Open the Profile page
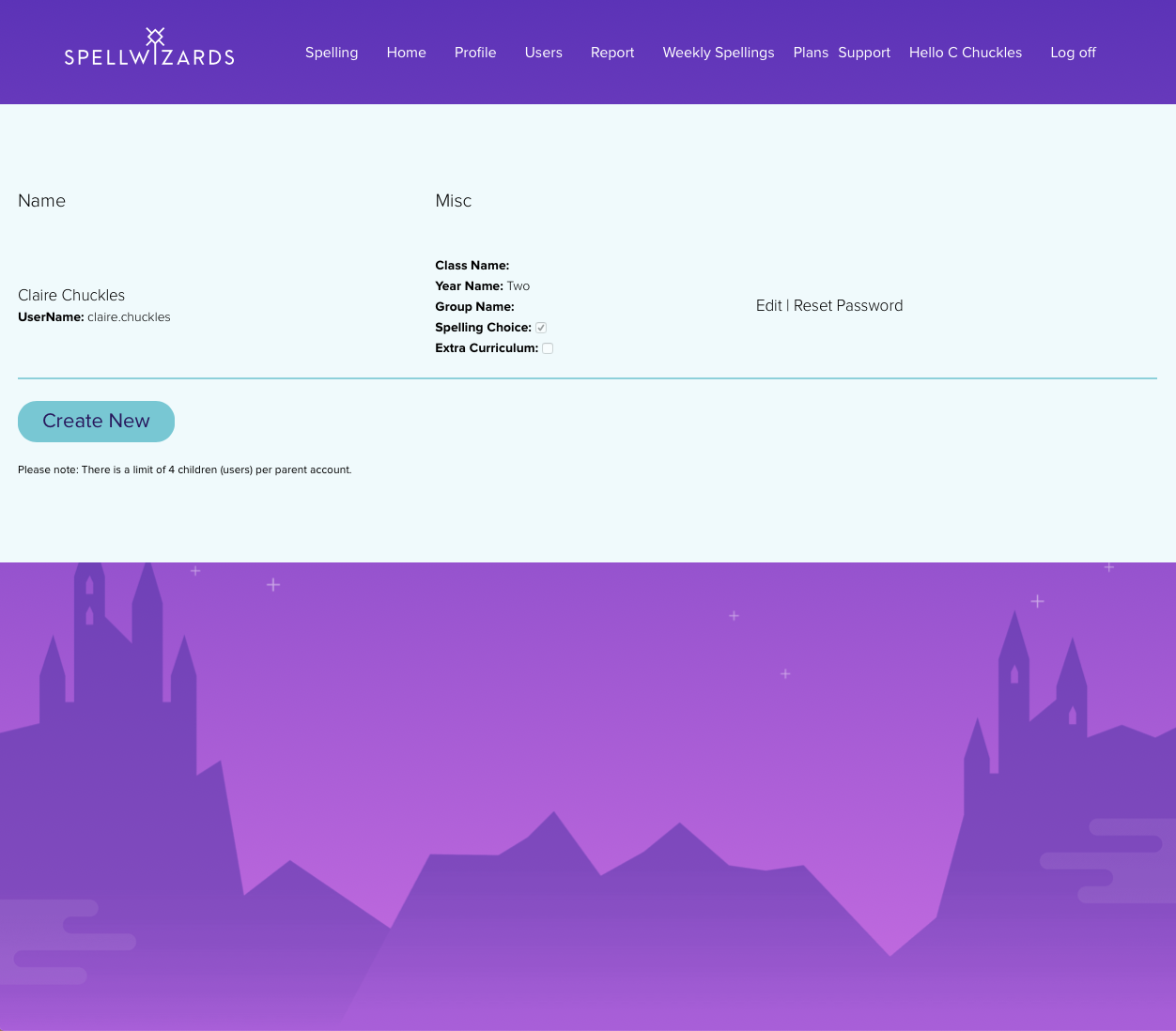This screenshot has width=1176, height=1031. point(475,53)
